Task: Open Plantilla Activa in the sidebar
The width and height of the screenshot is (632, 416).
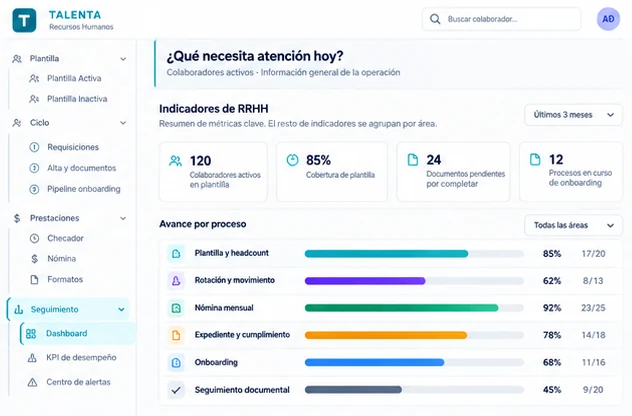Action: click(74, 78)
